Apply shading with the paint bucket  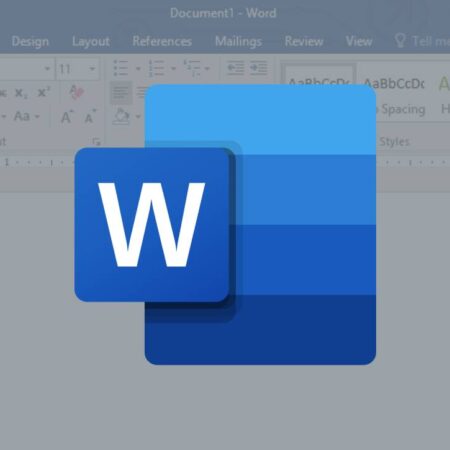[x=121, y=116]
